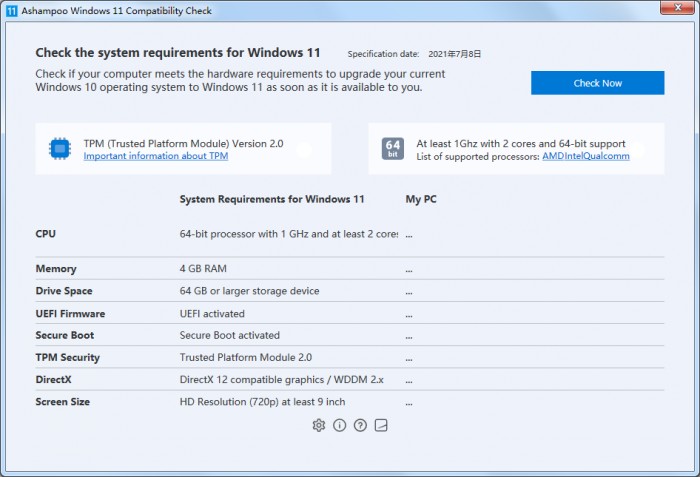Click the specification date value 2021年7月8日
This screenshot has height=477, width=700.
pyautogui.click(x=454, y=54)
